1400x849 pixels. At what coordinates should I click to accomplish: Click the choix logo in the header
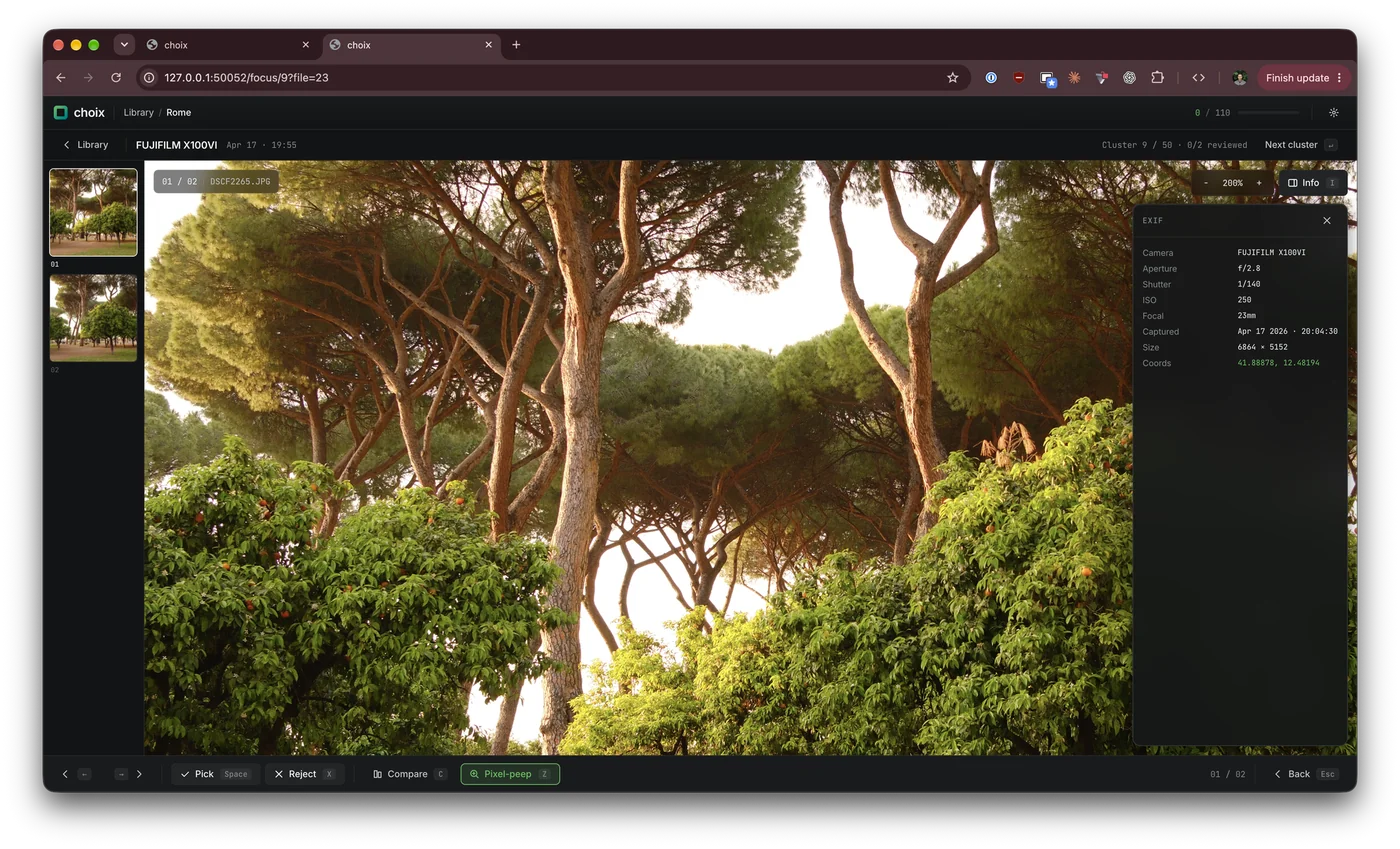(79, 113)
